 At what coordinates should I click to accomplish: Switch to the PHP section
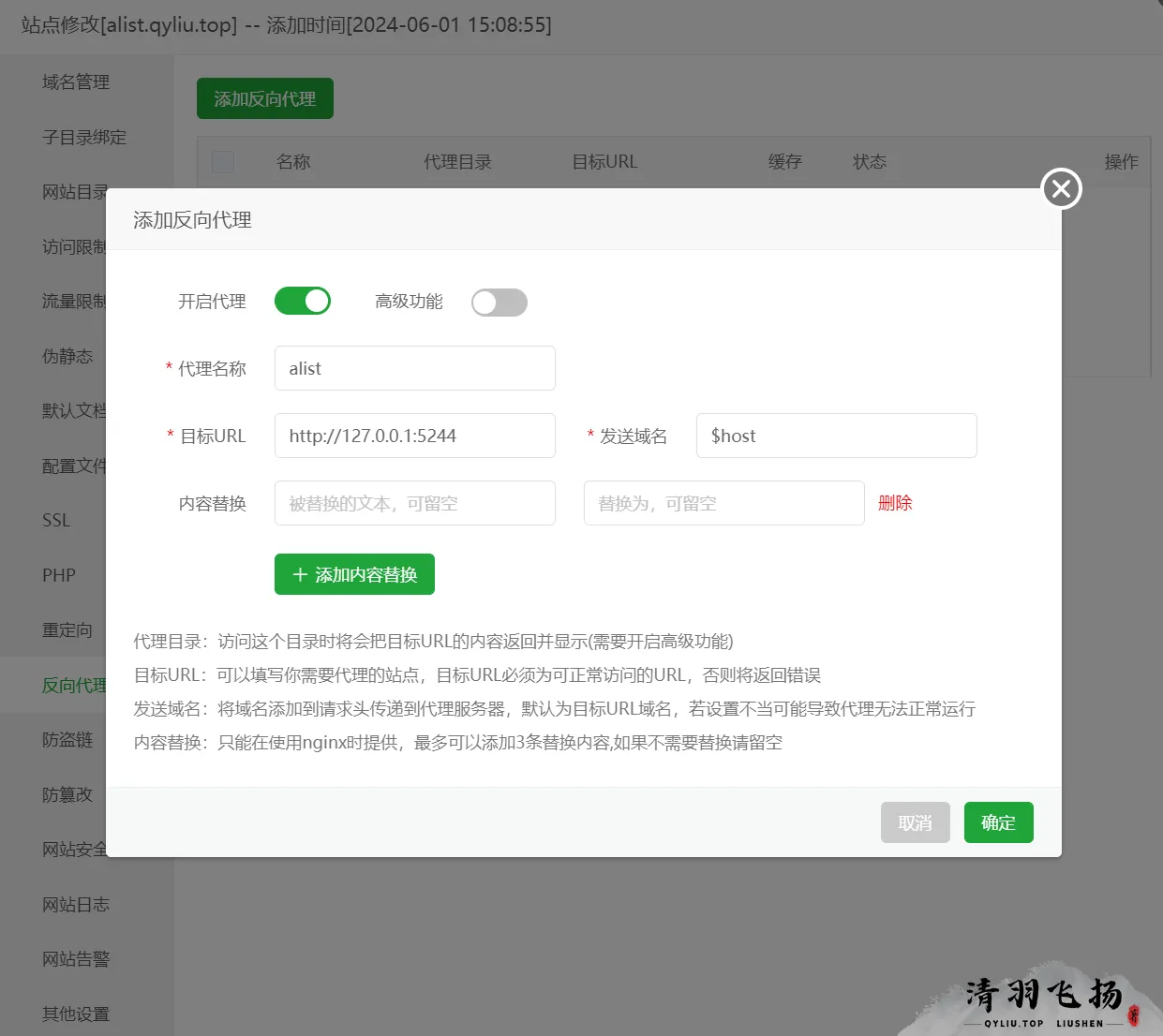(58, 575)
